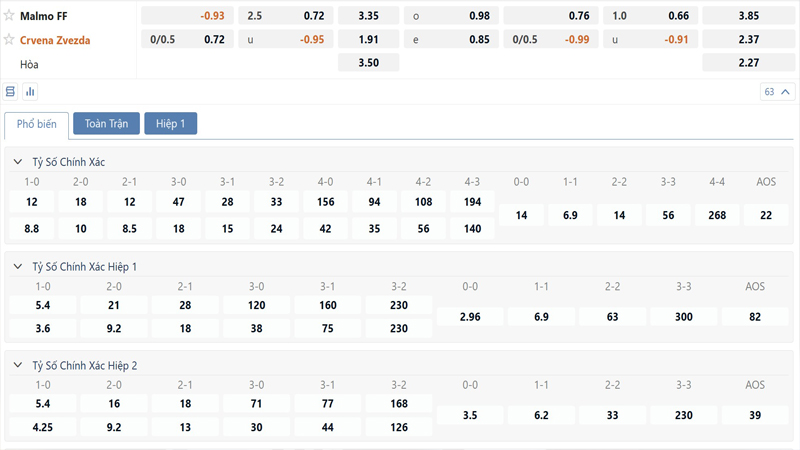This screenshot has height=450, width=800.
Task: Open the Toàn Trận tab
Action: point(106,124)
